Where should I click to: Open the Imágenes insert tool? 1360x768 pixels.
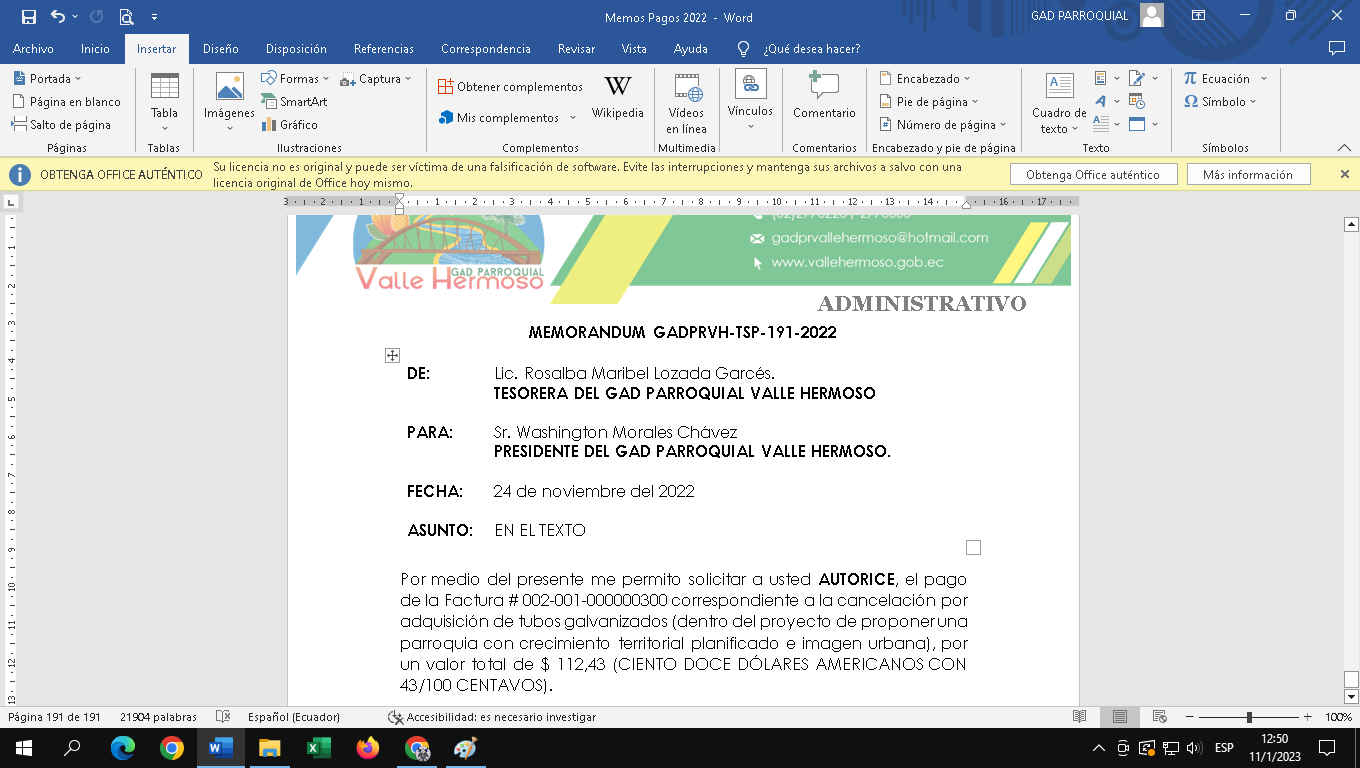click(229, 102)
